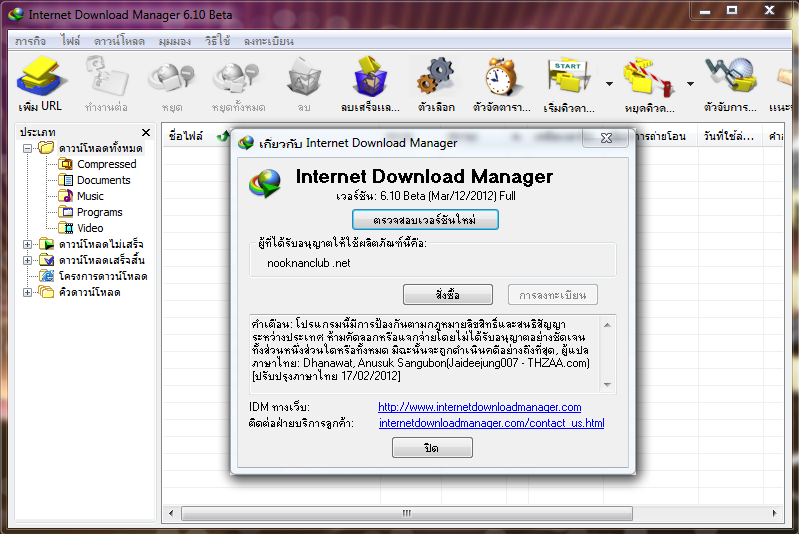Select the Grabber projects tree item

94,276
